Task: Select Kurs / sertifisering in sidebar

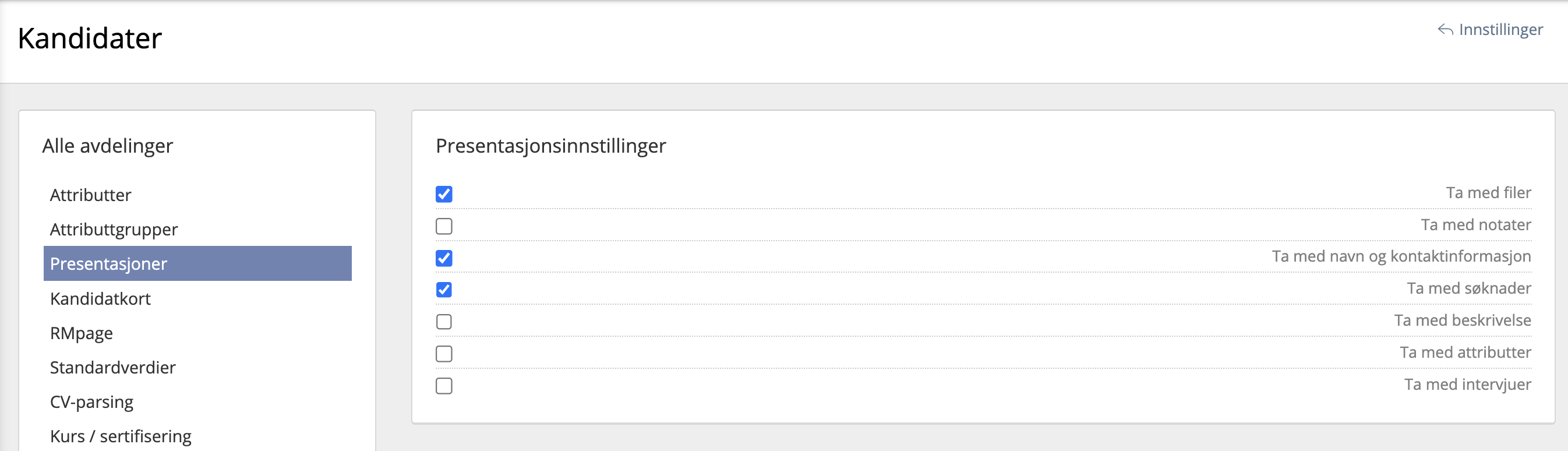Action: click(121, 436)
